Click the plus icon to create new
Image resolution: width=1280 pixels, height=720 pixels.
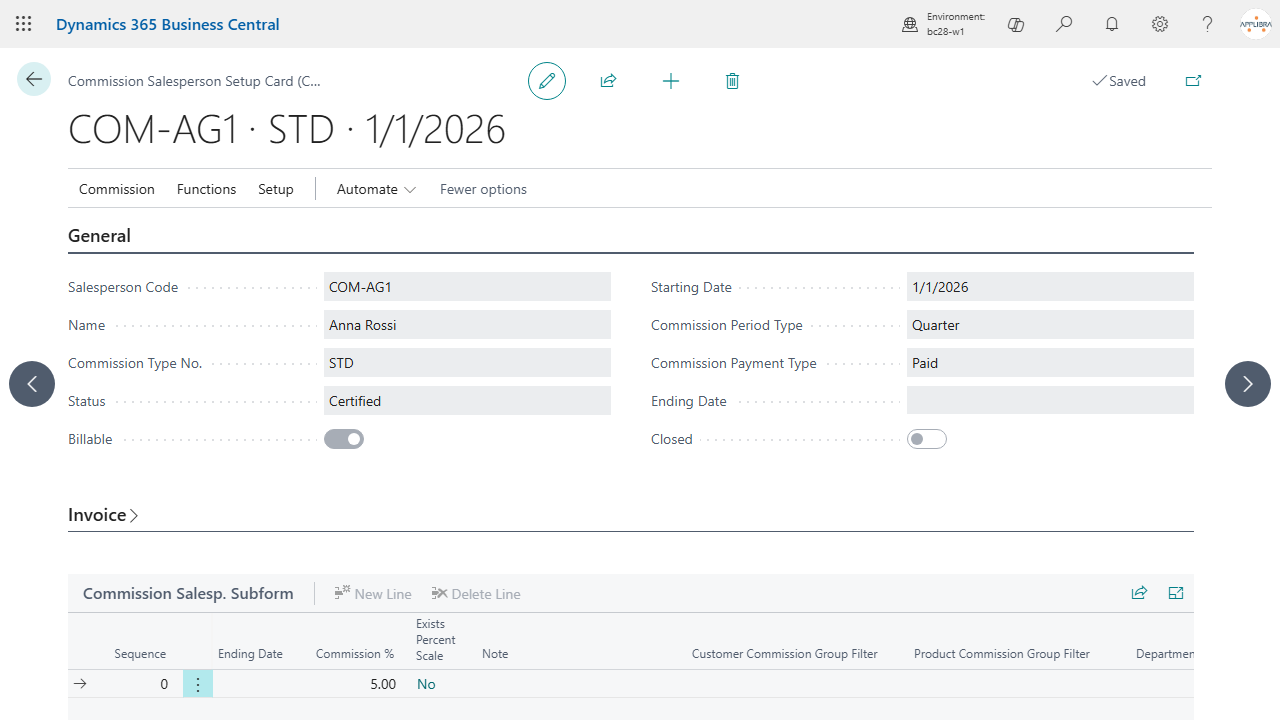671,81
